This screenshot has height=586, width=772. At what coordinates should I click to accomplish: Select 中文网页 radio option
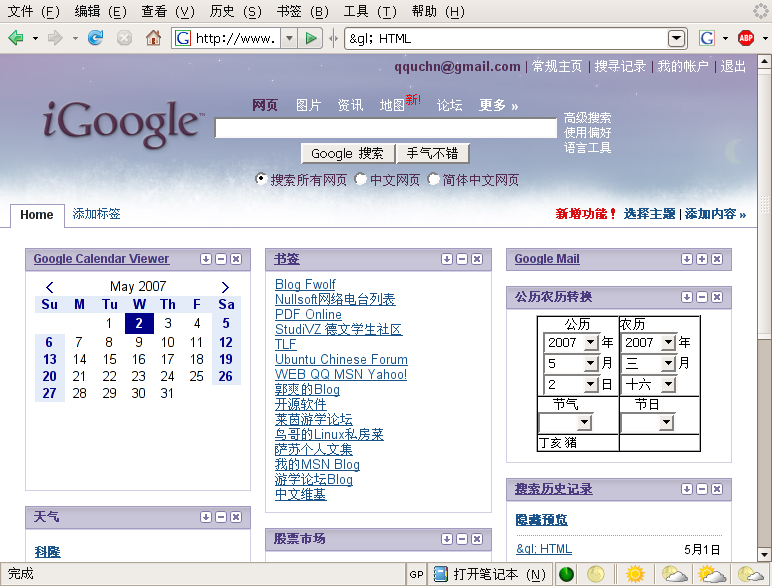pyautogui.click(x=361, y=179)
